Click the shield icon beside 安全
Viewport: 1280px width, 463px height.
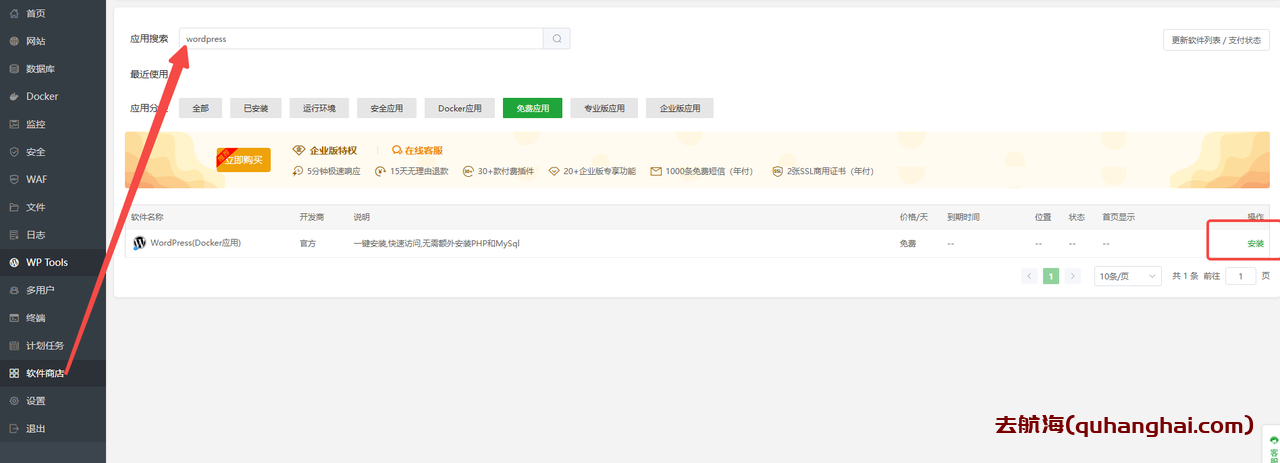pyautogui.click(x=14, y=152)
